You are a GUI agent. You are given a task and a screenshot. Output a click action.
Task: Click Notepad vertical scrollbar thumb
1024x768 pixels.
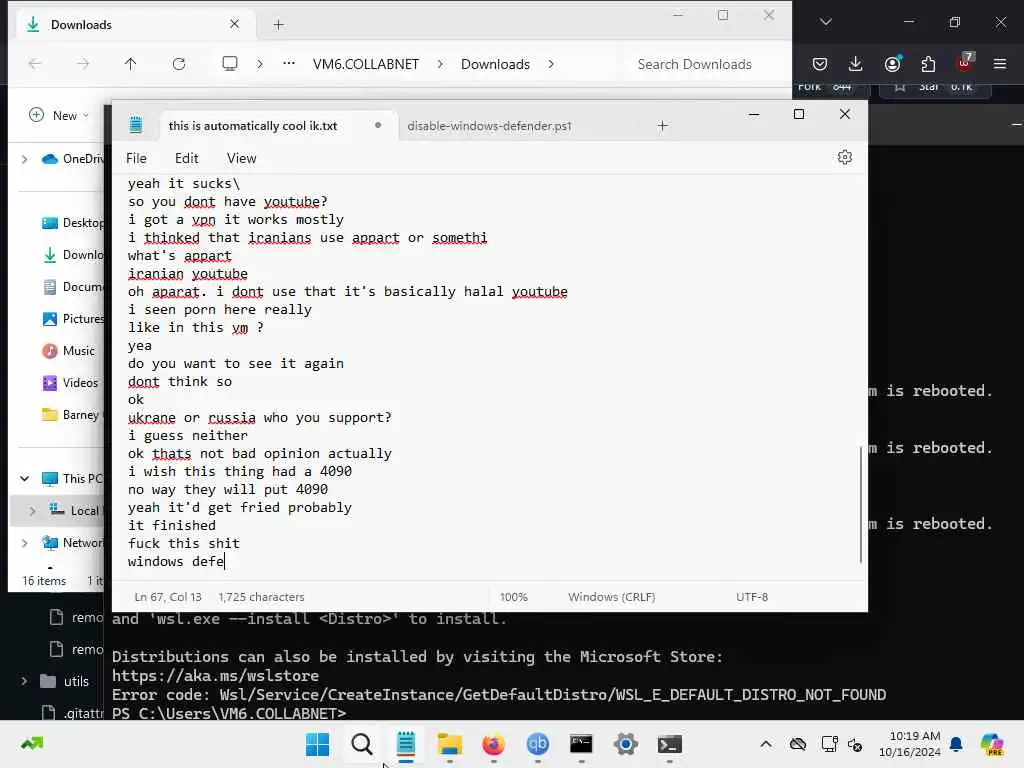tap(861, 504)
